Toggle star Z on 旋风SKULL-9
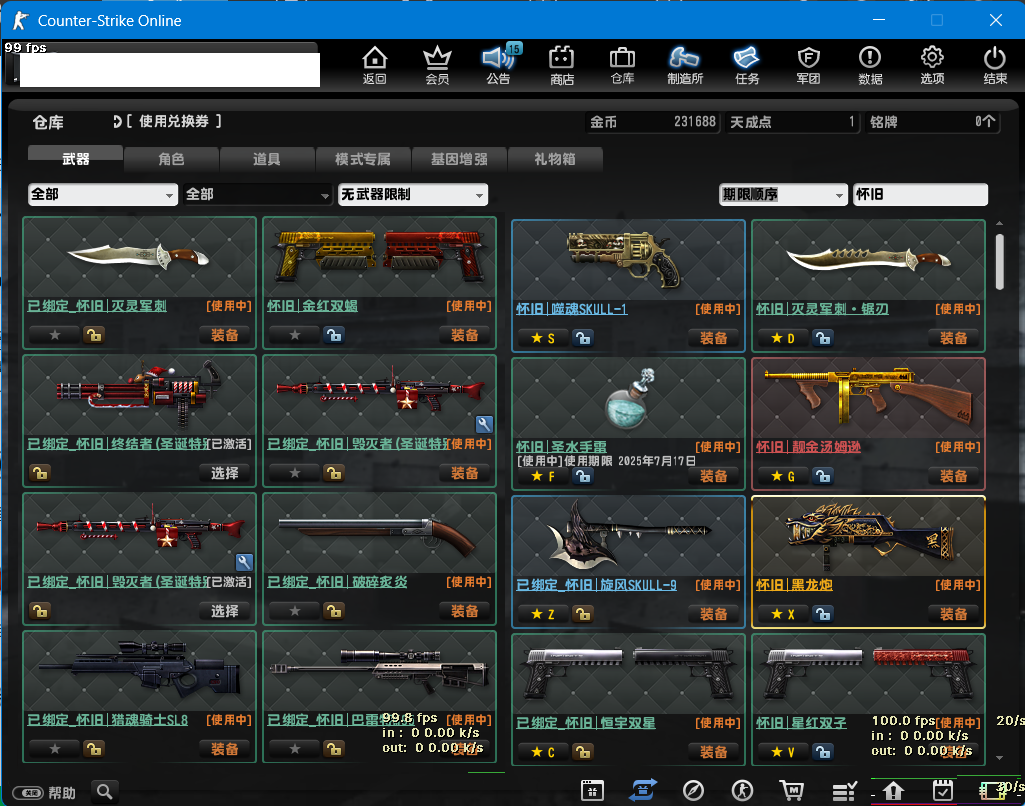The image size is (1025, 806). coord(543,614)
